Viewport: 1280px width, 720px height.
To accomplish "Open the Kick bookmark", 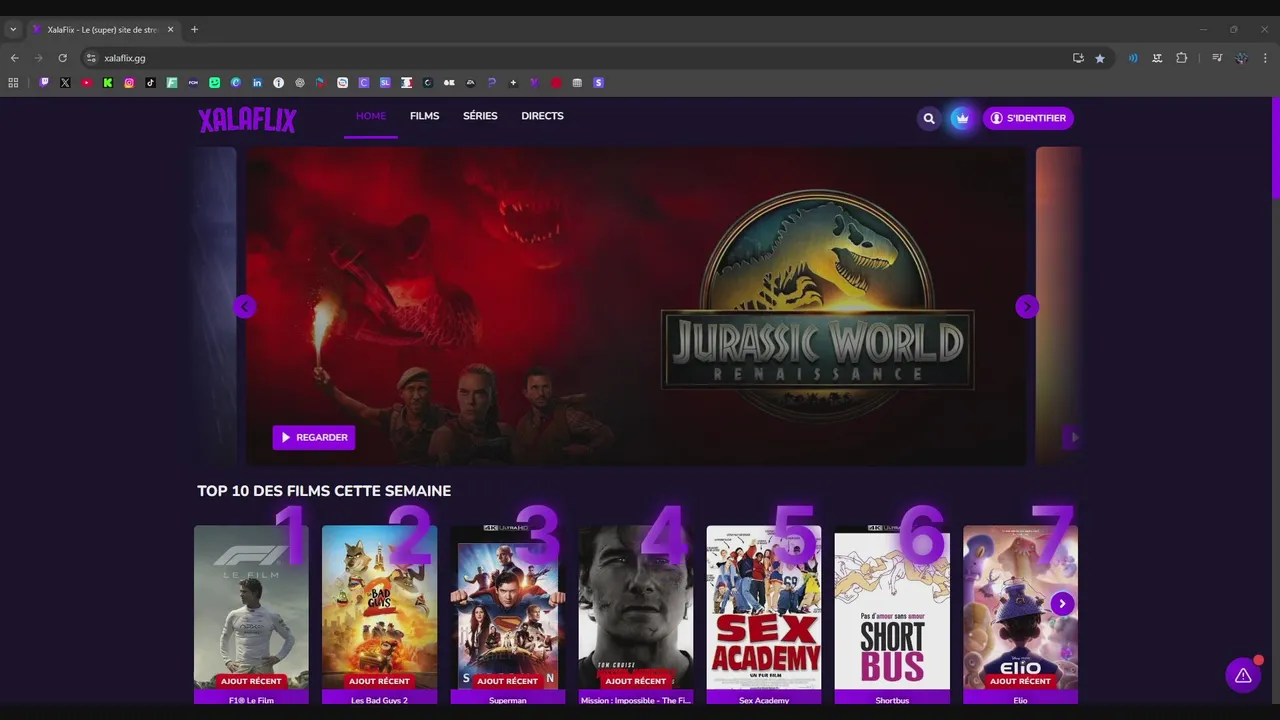I will point(108,83).
